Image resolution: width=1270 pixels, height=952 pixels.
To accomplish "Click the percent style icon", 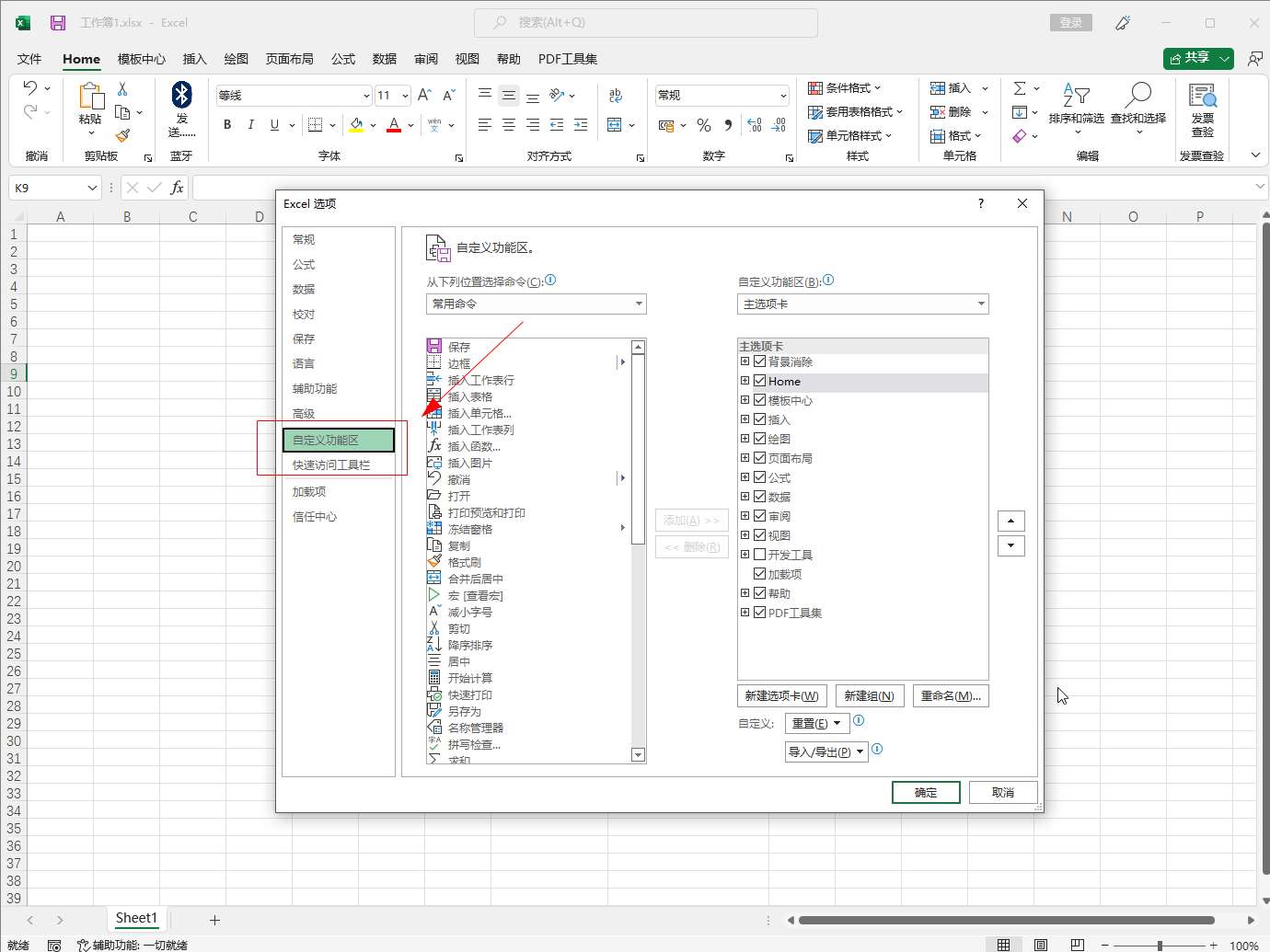I will point(704,125).
